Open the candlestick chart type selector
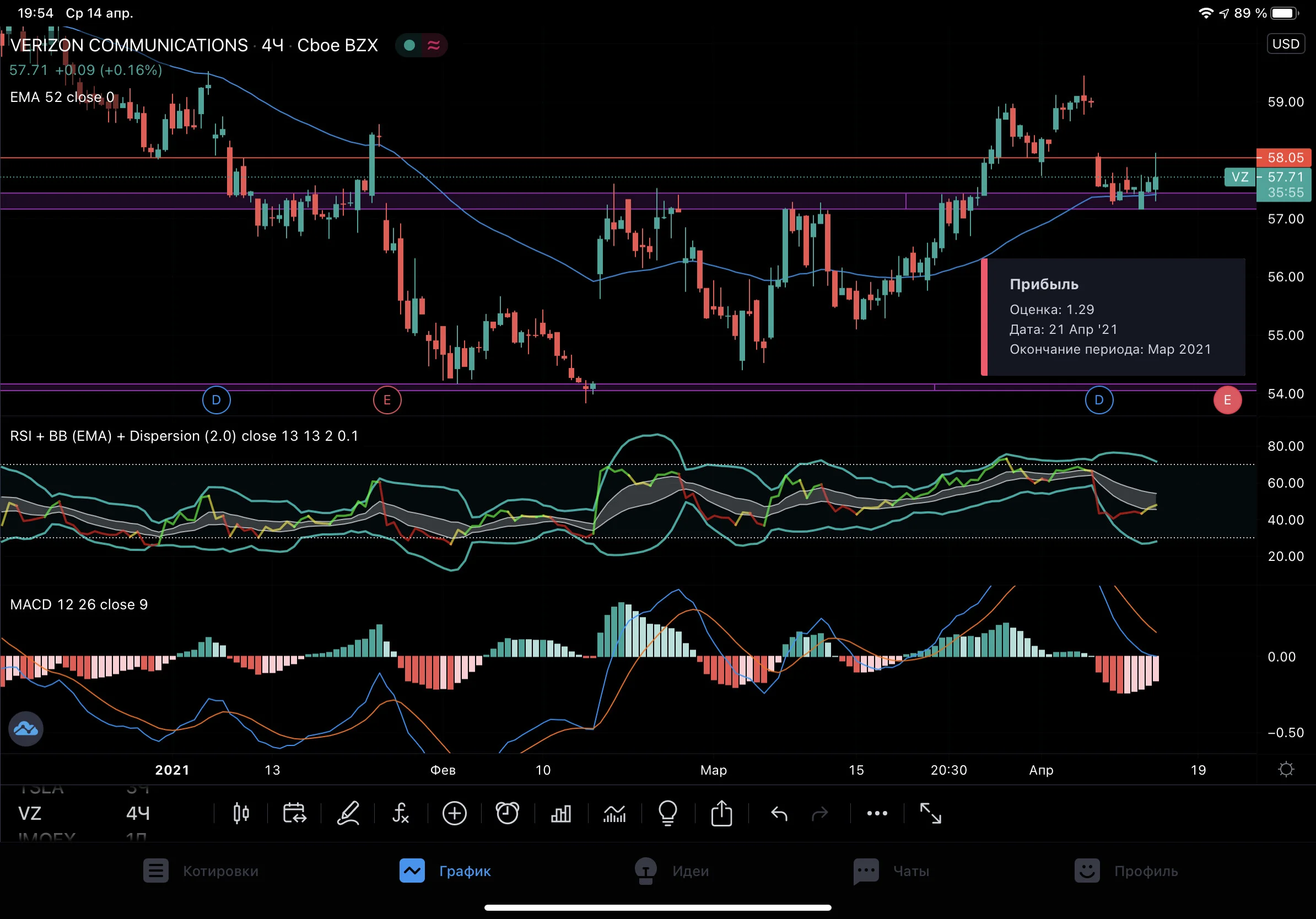Image resolution: width=1316 pixels, height=919 pixels. coord(241,813)
